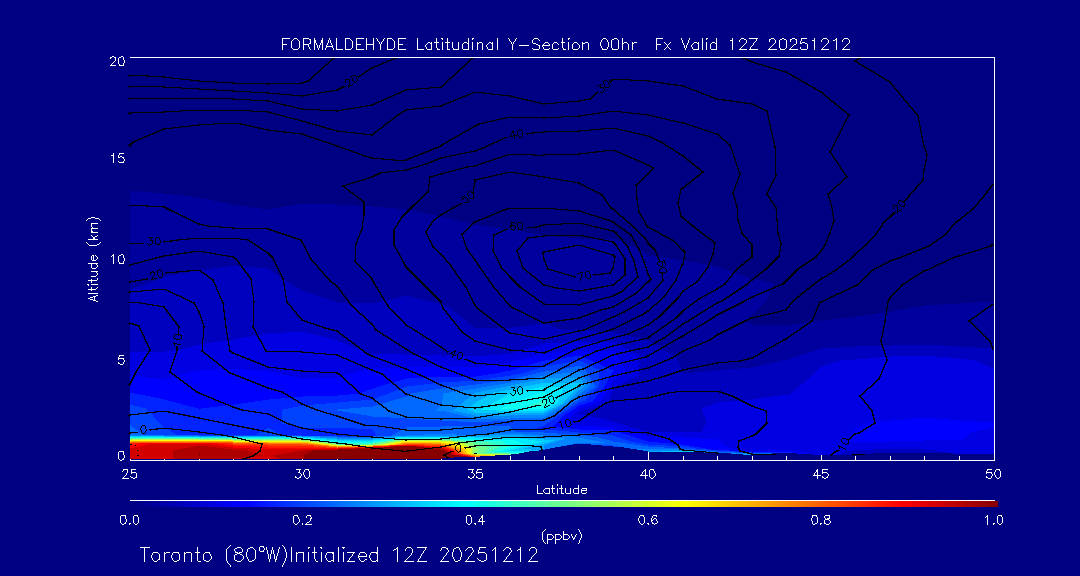Select the dark red end of colorbar

click(x=985, y=502)
